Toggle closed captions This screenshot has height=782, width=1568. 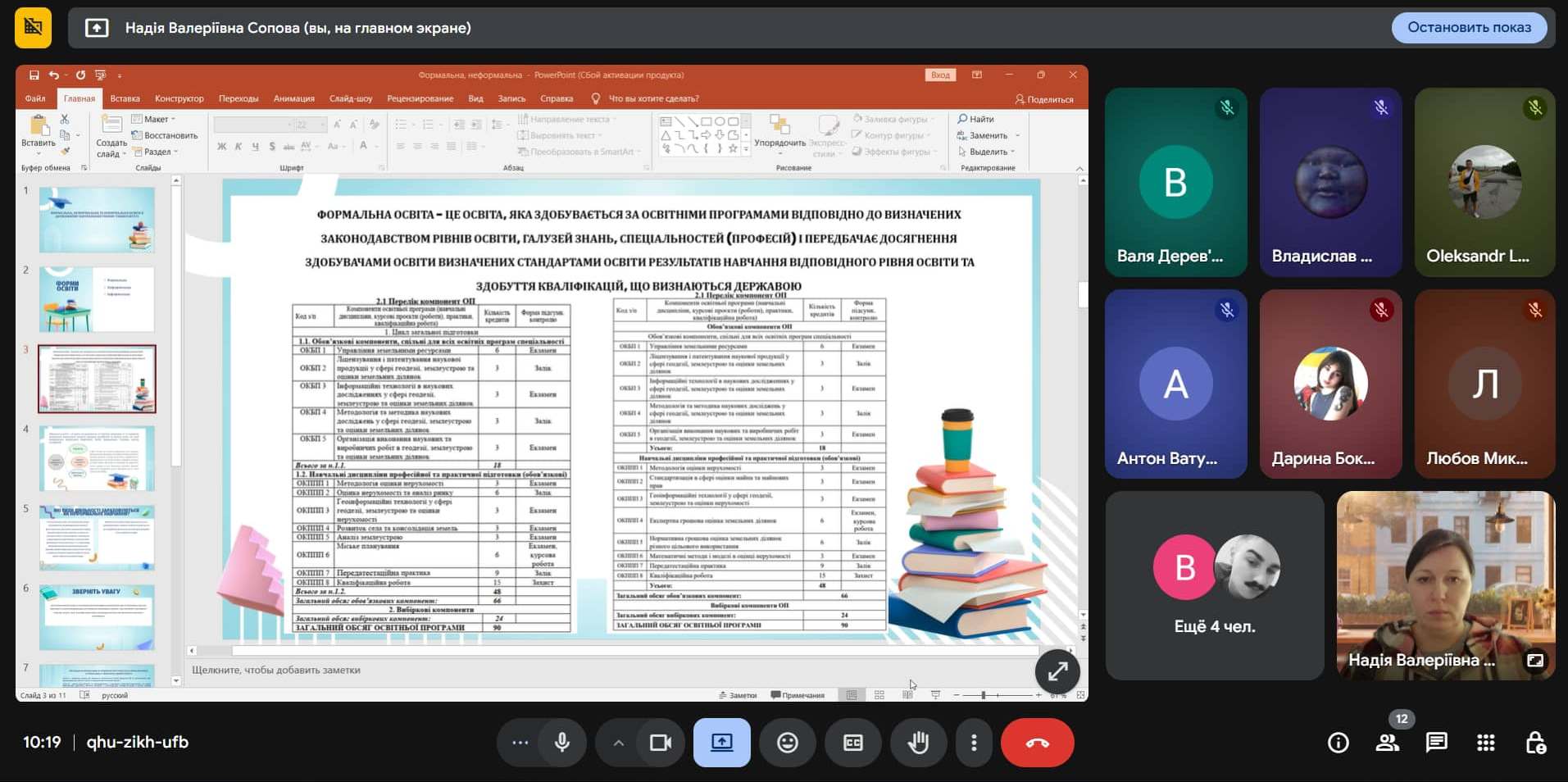pos(852,743)
